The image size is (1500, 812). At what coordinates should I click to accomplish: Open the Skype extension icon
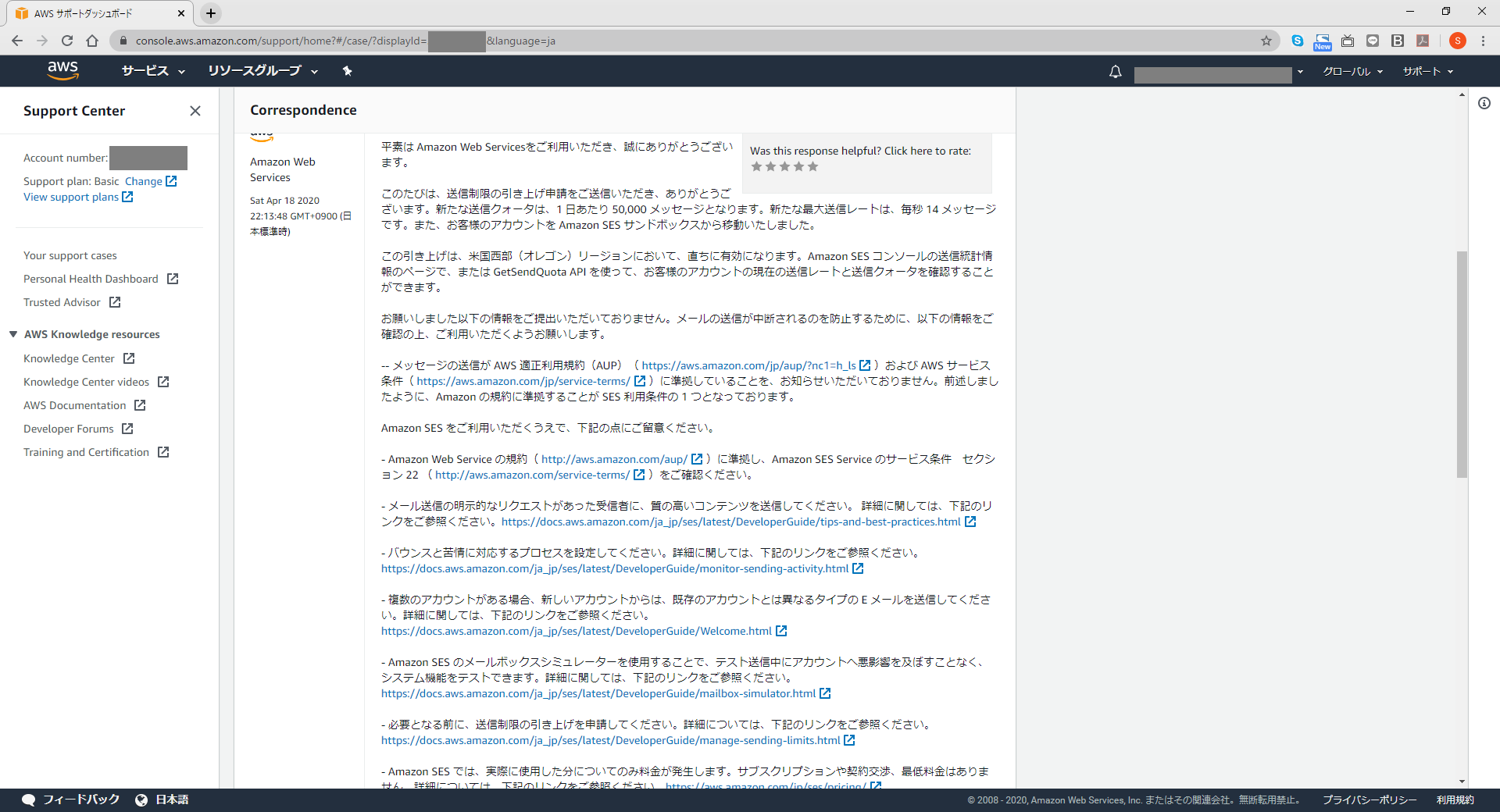tap(1298, 41)
